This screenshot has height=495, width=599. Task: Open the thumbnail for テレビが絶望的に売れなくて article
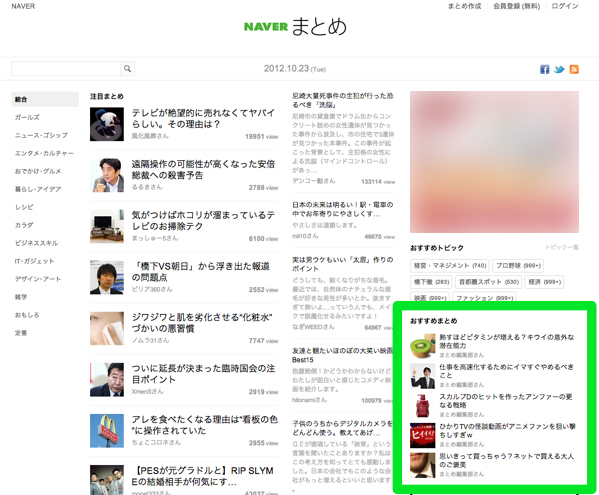[107, 124]
